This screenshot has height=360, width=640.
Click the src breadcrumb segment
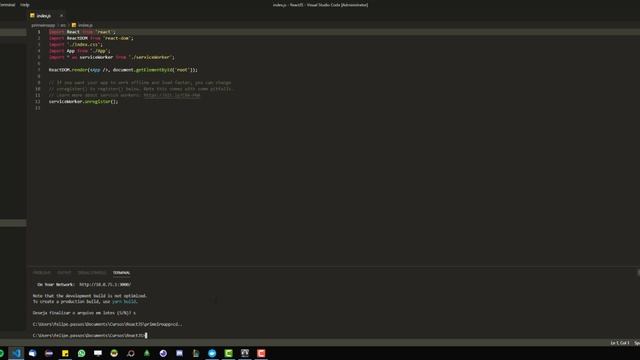point(63,25)
